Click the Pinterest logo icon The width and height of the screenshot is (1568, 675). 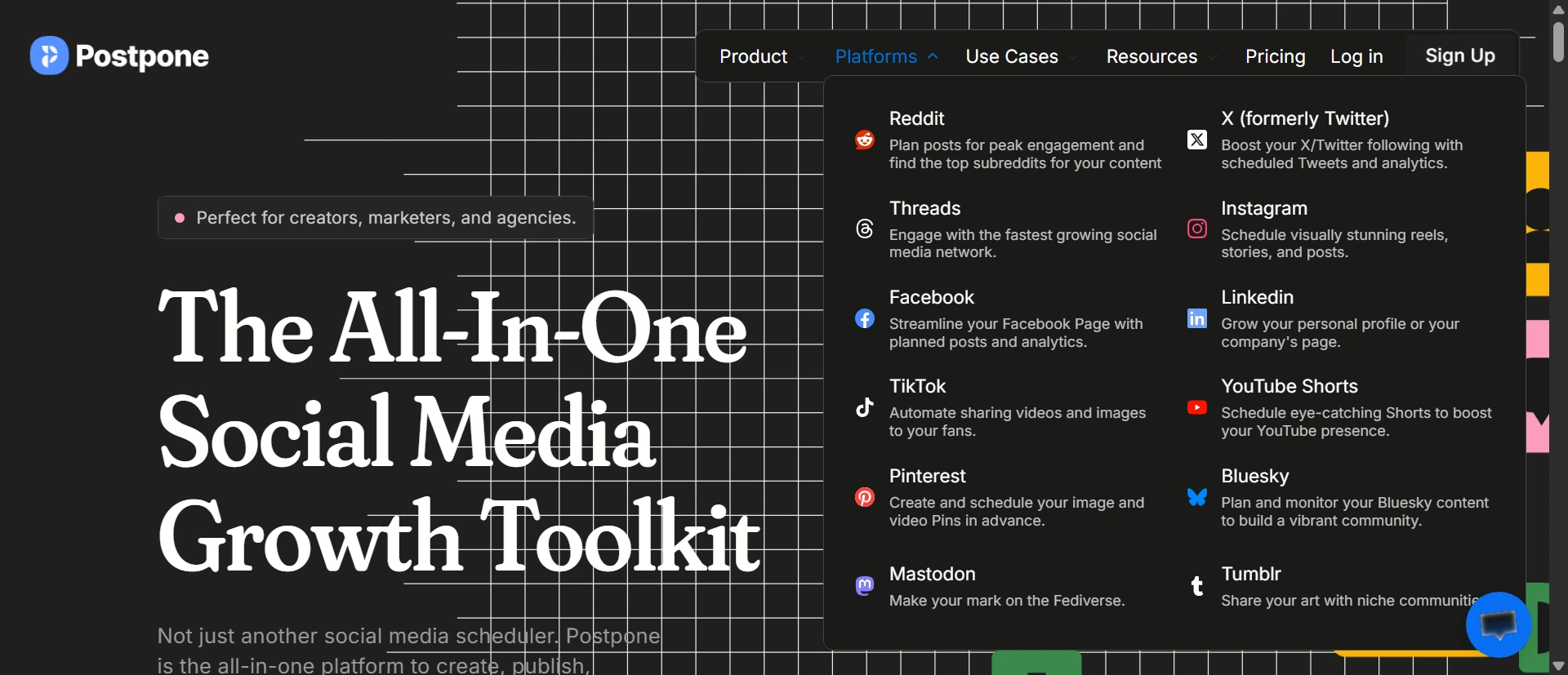pyautogui.click(x=865, y=497)
